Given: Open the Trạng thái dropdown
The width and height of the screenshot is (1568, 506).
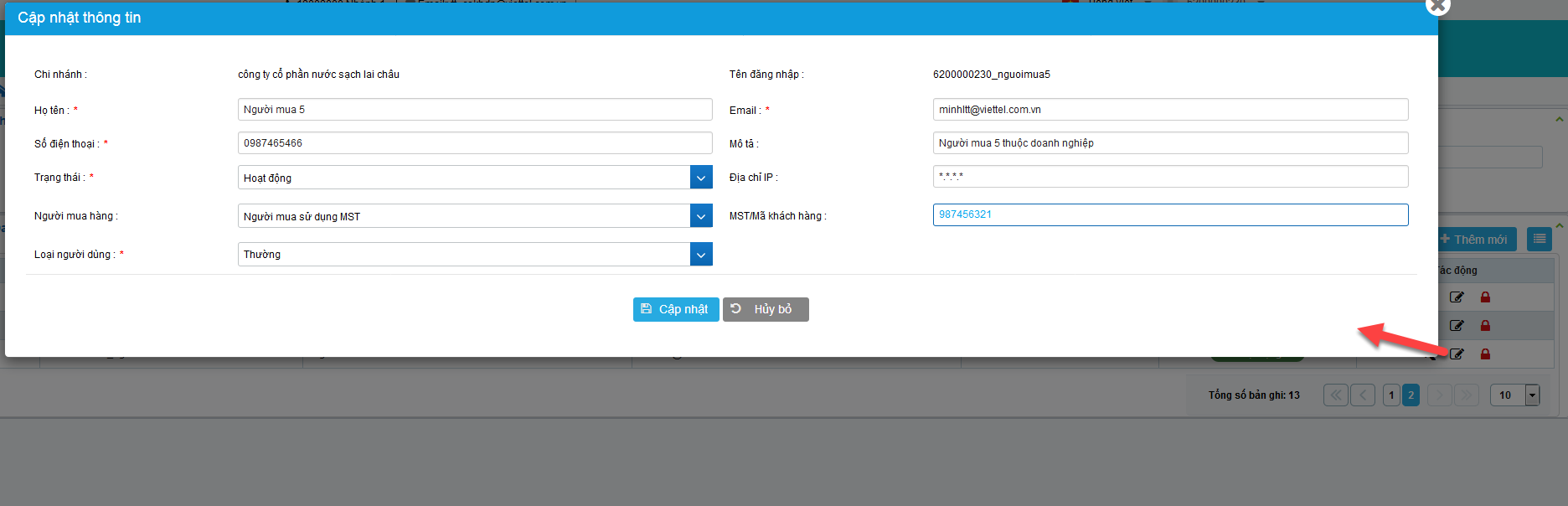Looking at the screenshot, I should click(x=700, y=178).
